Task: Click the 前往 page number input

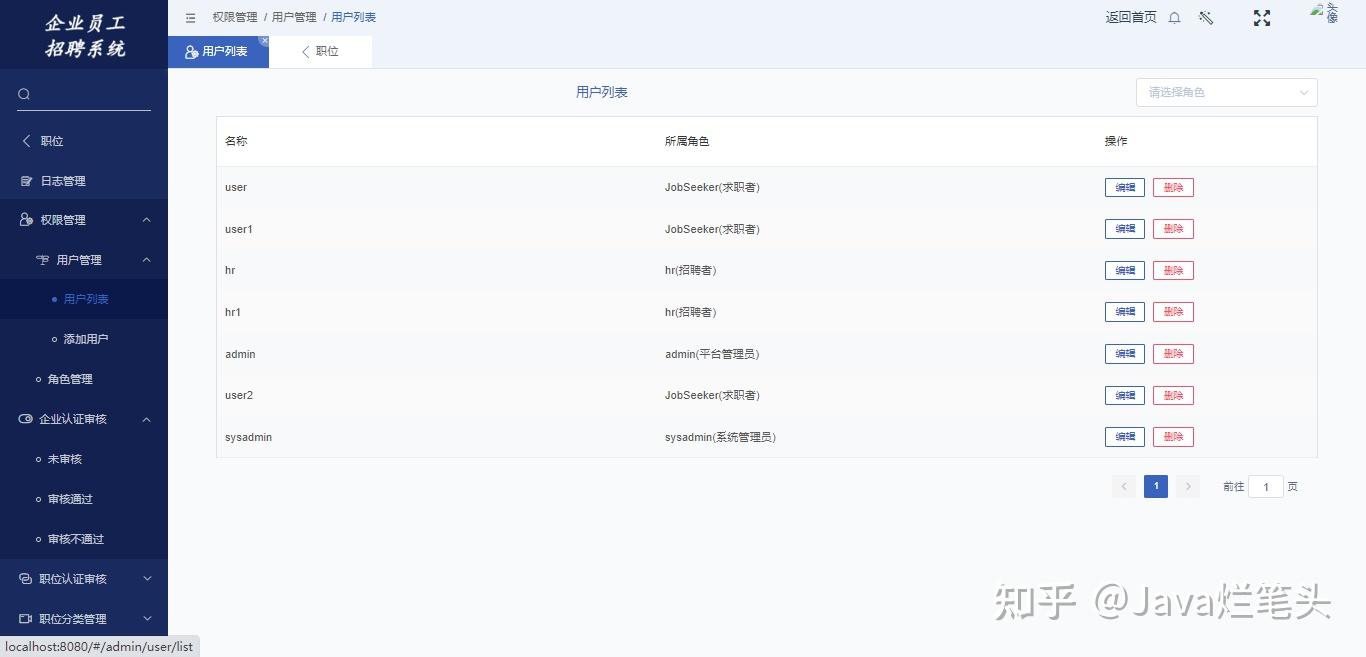Action: click(1266, 487)
